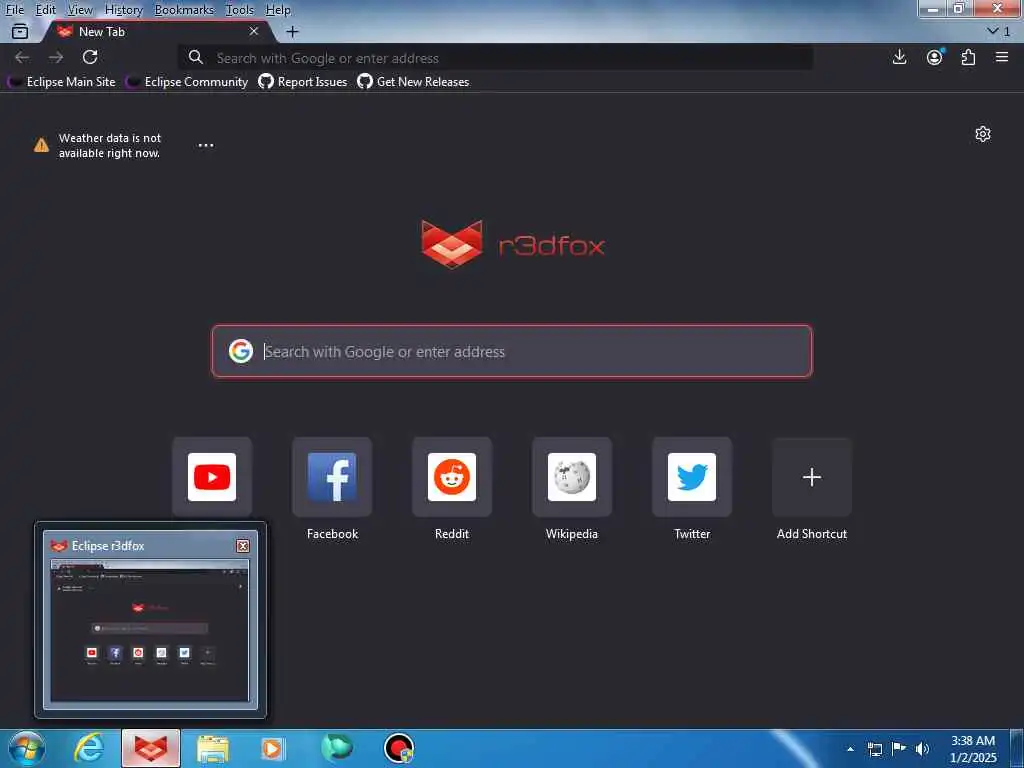Open the History menu
Viewport: 1024px width, 768px height.
[123, 10]
